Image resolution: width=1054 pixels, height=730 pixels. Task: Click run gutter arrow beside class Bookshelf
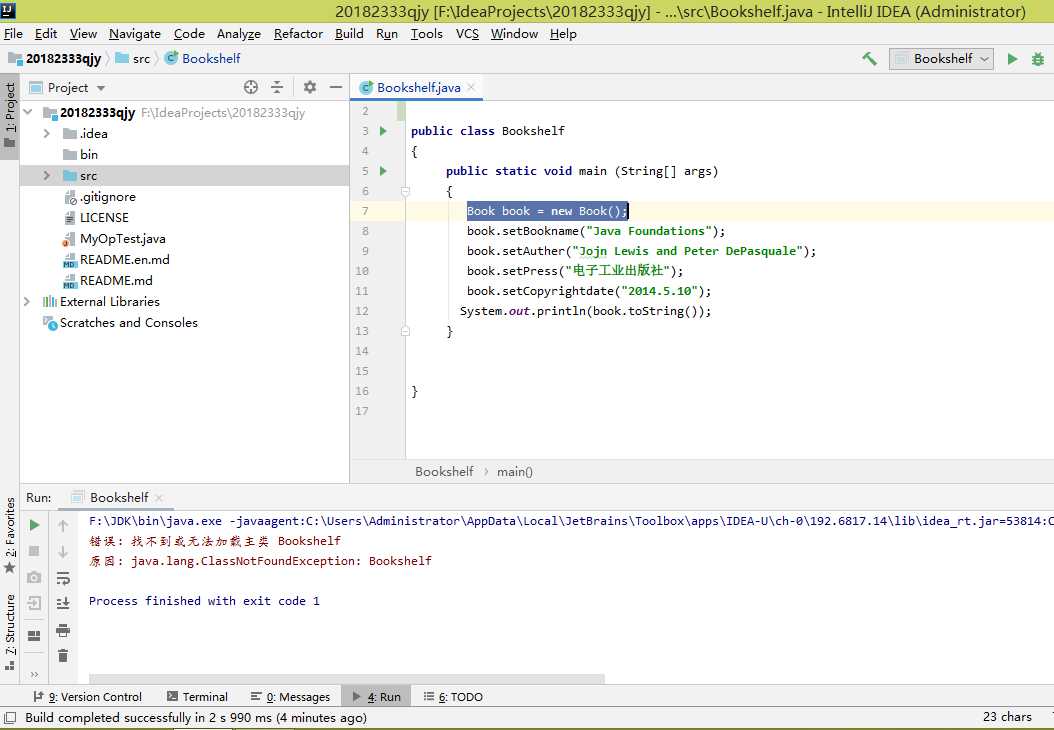pyautogui.click(x=383, y=131)
